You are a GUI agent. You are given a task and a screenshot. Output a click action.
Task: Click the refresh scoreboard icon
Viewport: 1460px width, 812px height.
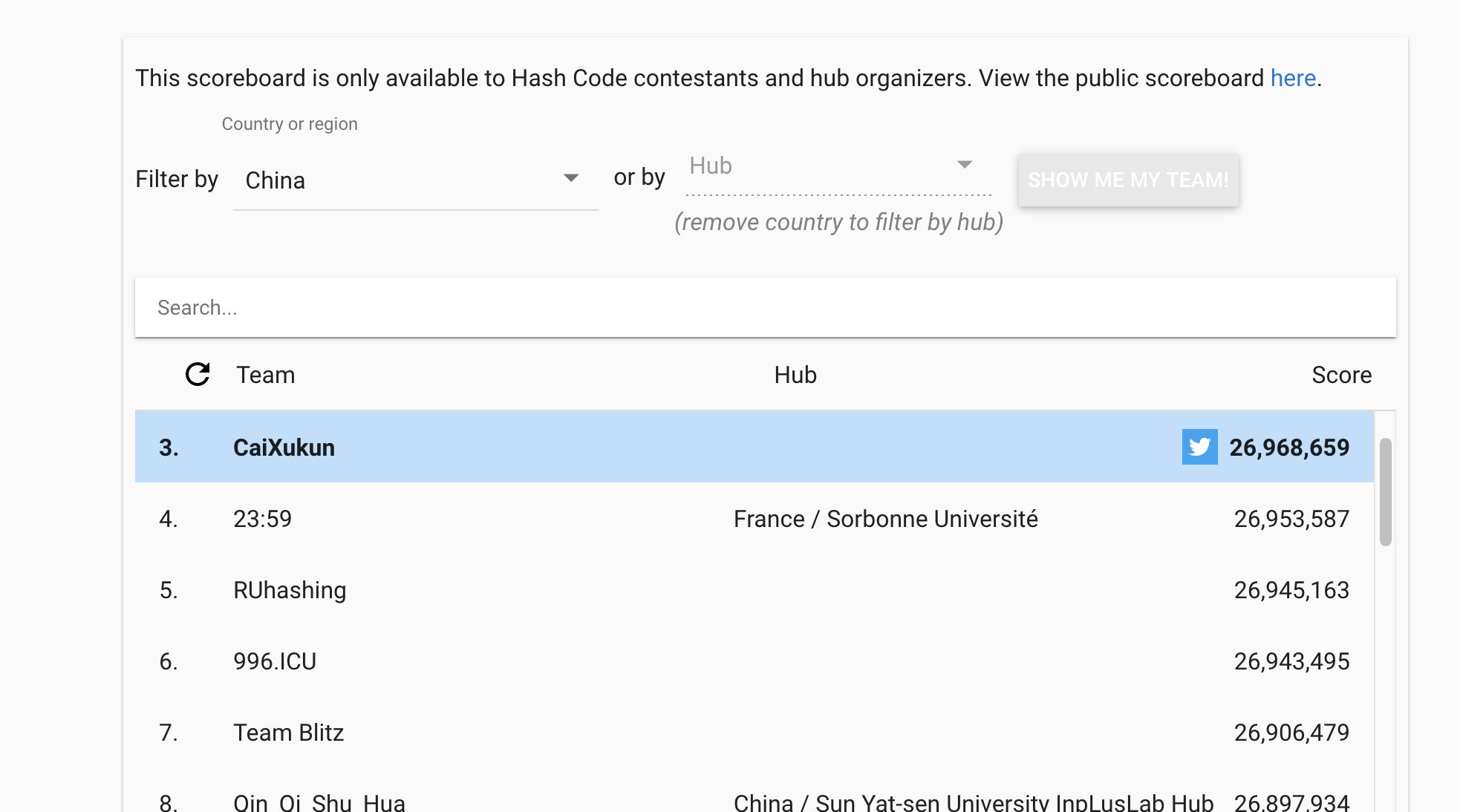point(198,374)
